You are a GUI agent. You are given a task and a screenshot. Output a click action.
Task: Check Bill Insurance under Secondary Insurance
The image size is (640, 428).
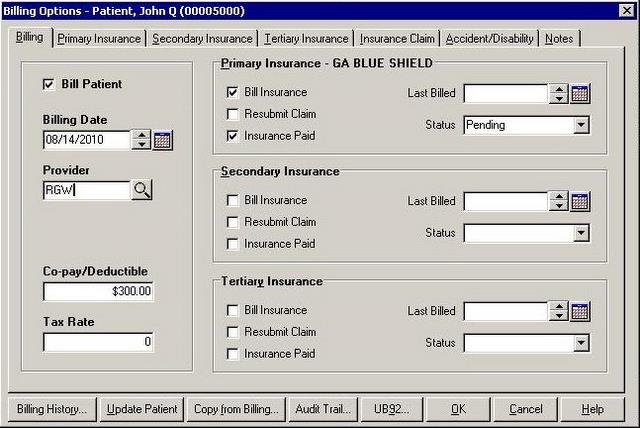233,201
